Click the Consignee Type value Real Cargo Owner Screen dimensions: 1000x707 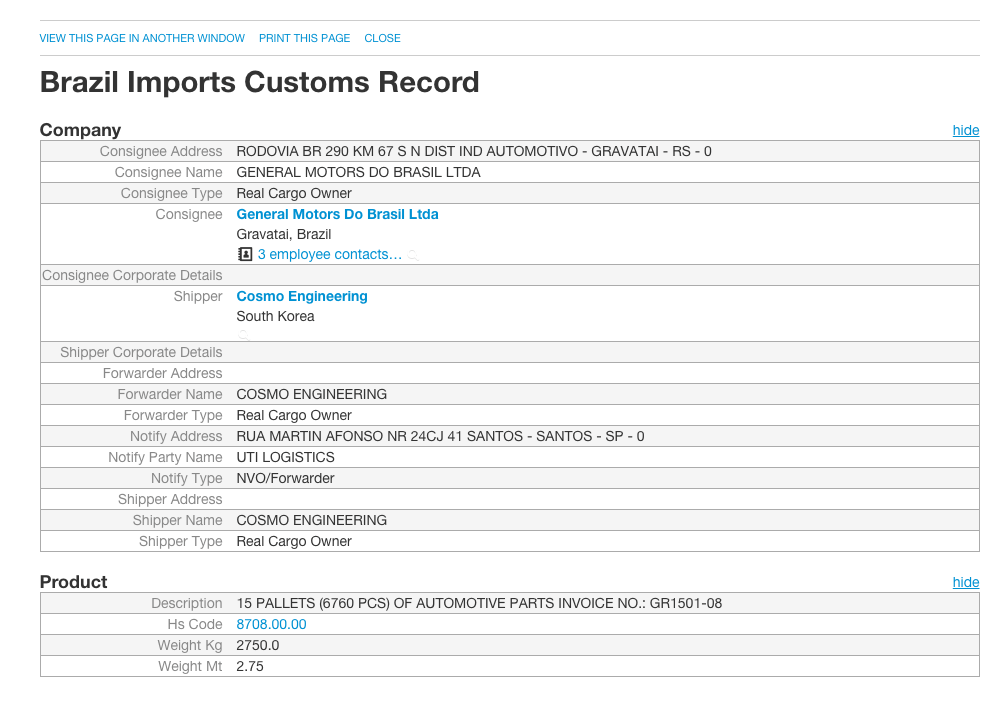click(294, 194)
